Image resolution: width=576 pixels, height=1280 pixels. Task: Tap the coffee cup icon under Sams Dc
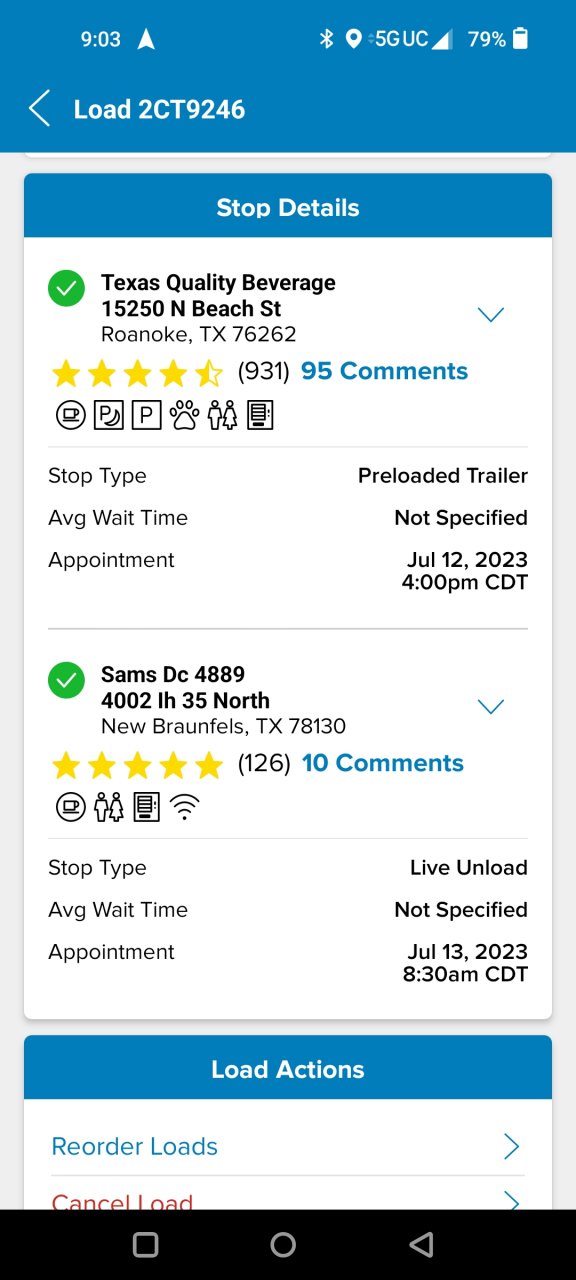pyautogui.click(x=71, y=806)
